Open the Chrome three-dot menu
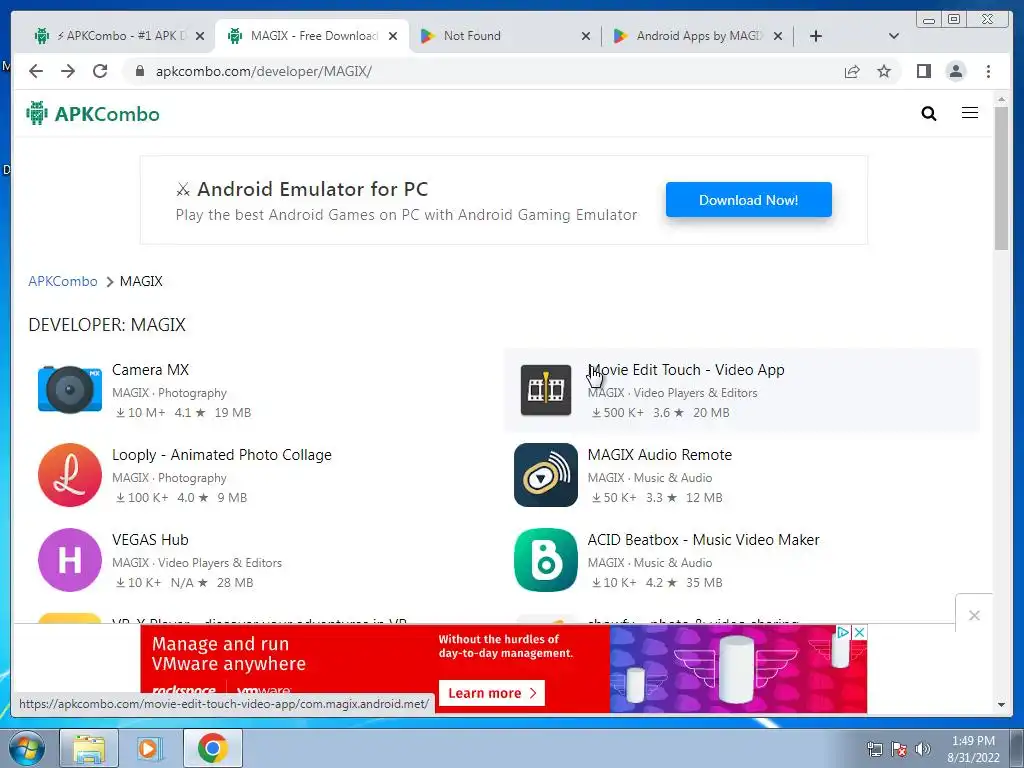 pyautogui.click(x=988, y=71)
